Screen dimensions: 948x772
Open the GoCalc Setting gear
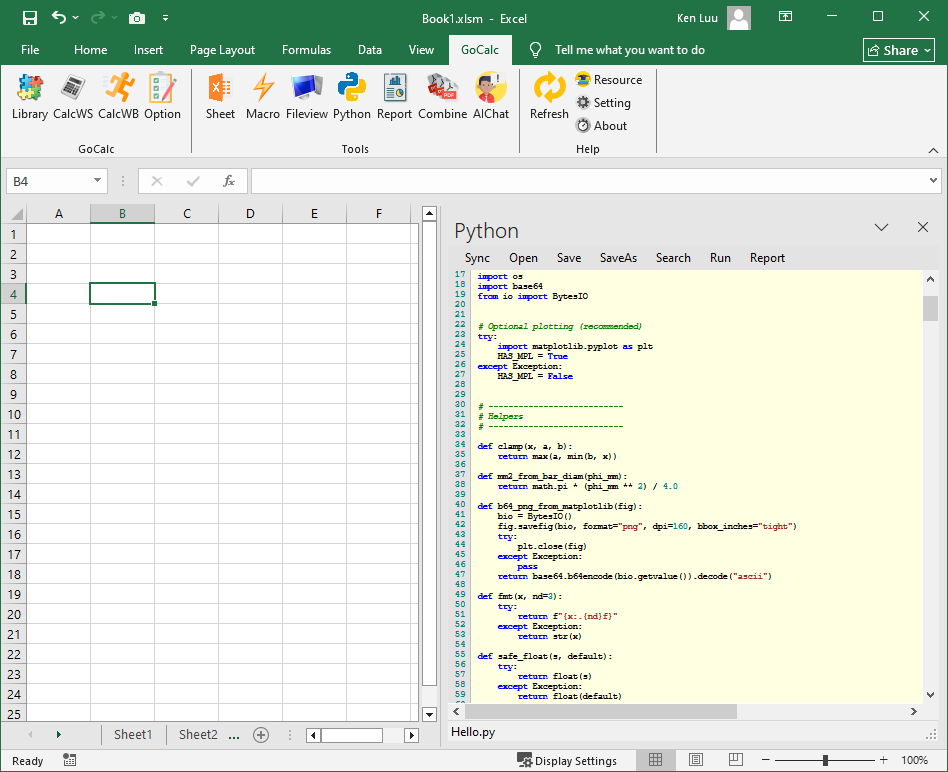603,103
